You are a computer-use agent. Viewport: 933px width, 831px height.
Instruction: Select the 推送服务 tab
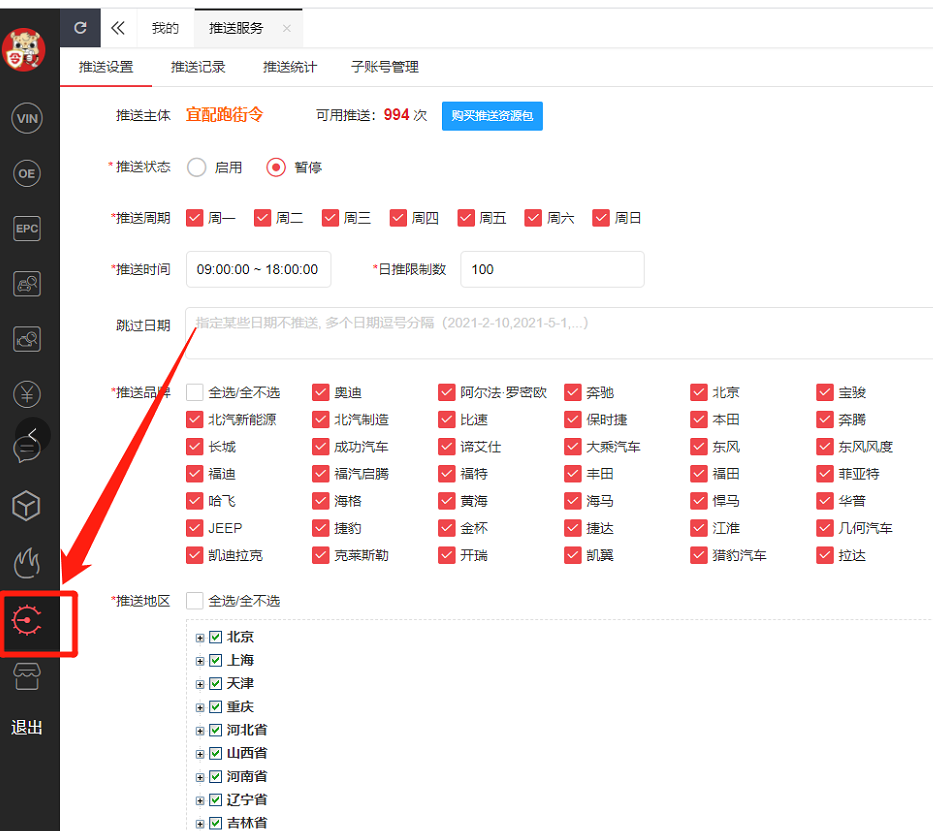236,28
